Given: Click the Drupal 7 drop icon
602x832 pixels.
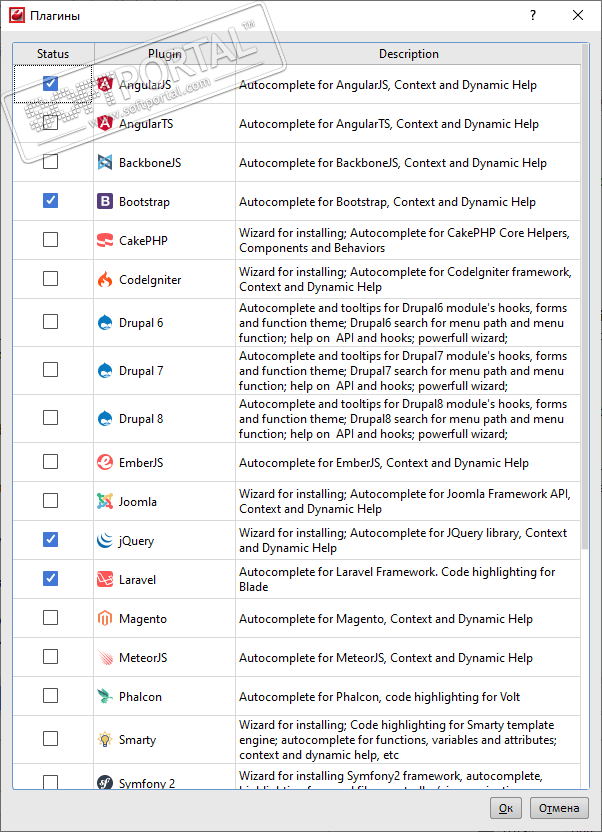Looking at the screenshot, I should click(x=105, y=370).
